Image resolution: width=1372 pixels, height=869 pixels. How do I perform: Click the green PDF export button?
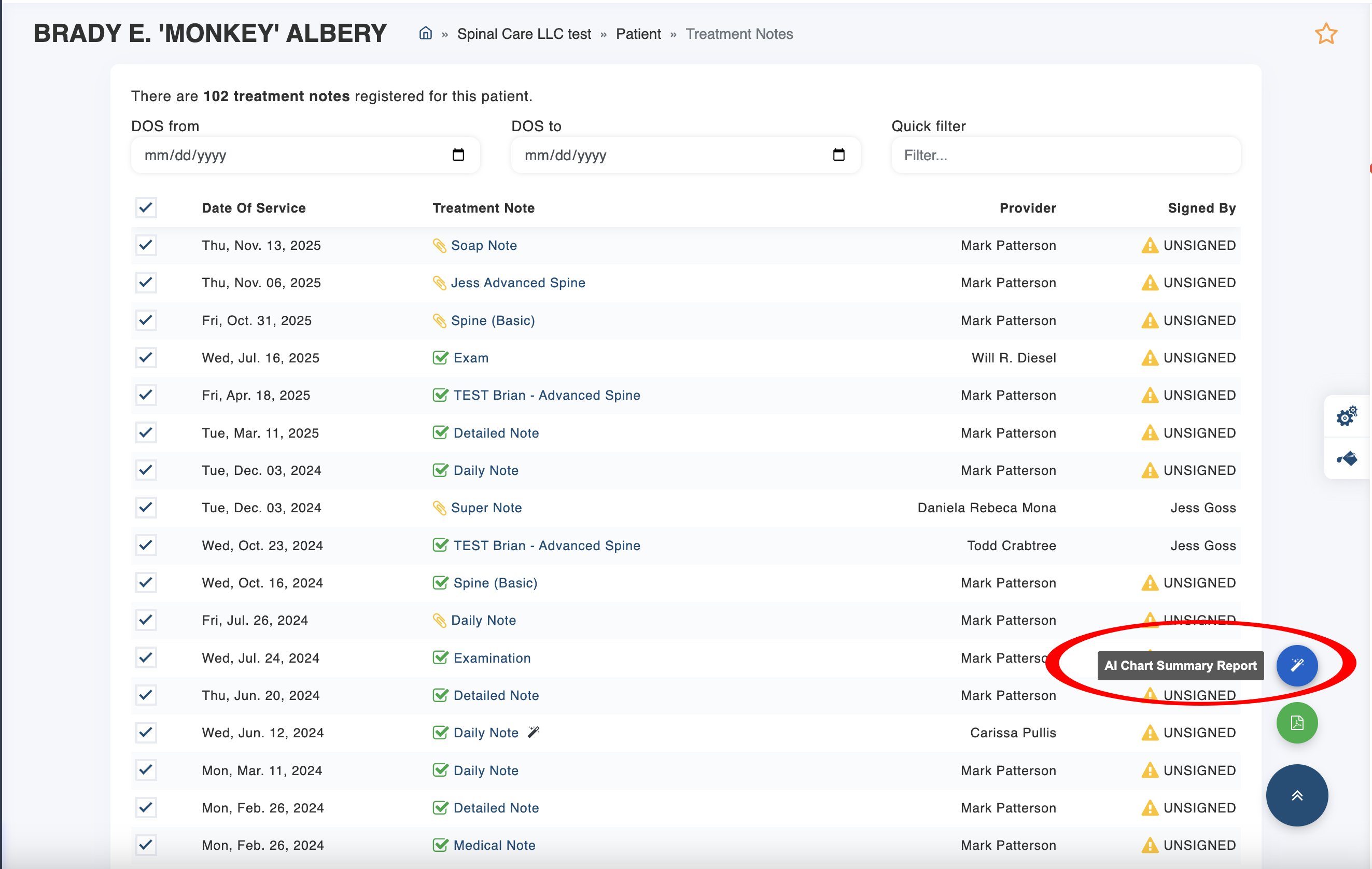[1296, 723]
